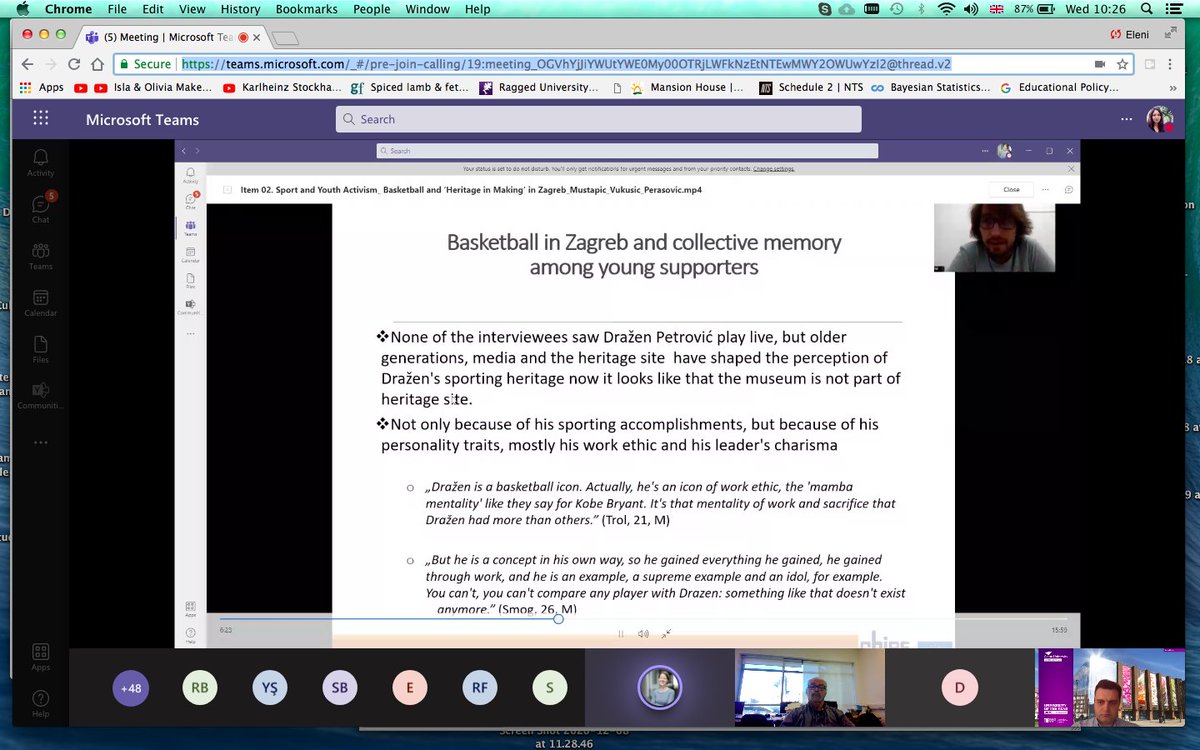Select the presenter's webcam thumbnail
Viewport: 1200px width, 750px height.
(994, 238)
